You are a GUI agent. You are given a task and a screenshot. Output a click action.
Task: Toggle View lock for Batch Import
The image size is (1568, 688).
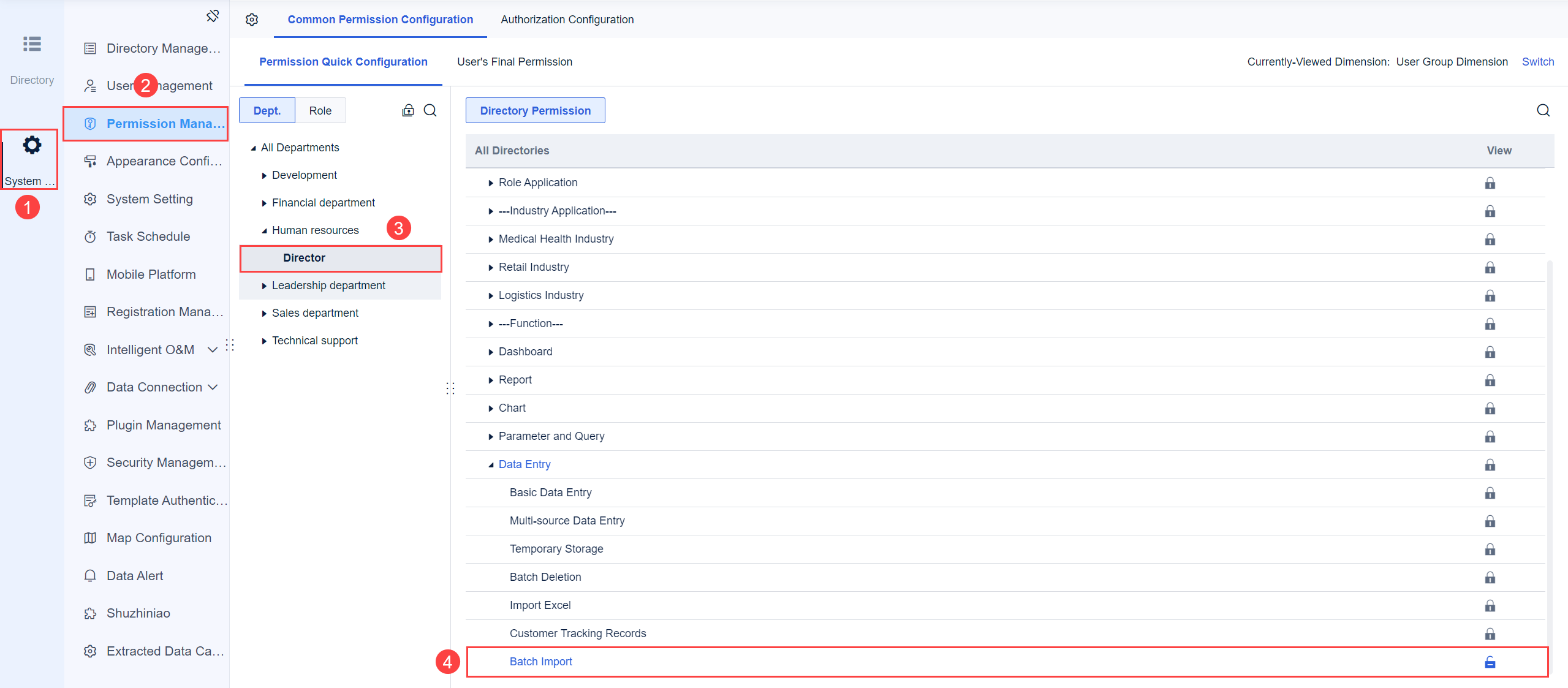point(1490,662)
